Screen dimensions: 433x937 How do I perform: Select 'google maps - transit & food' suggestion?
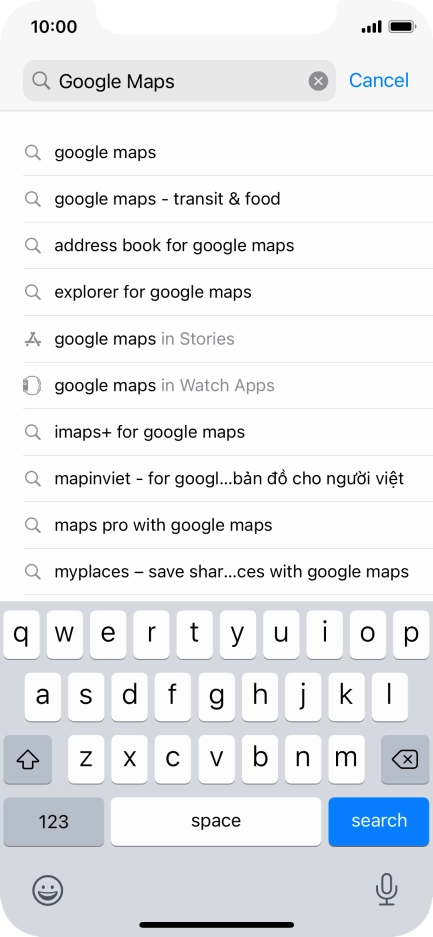(x=227, y=199)
